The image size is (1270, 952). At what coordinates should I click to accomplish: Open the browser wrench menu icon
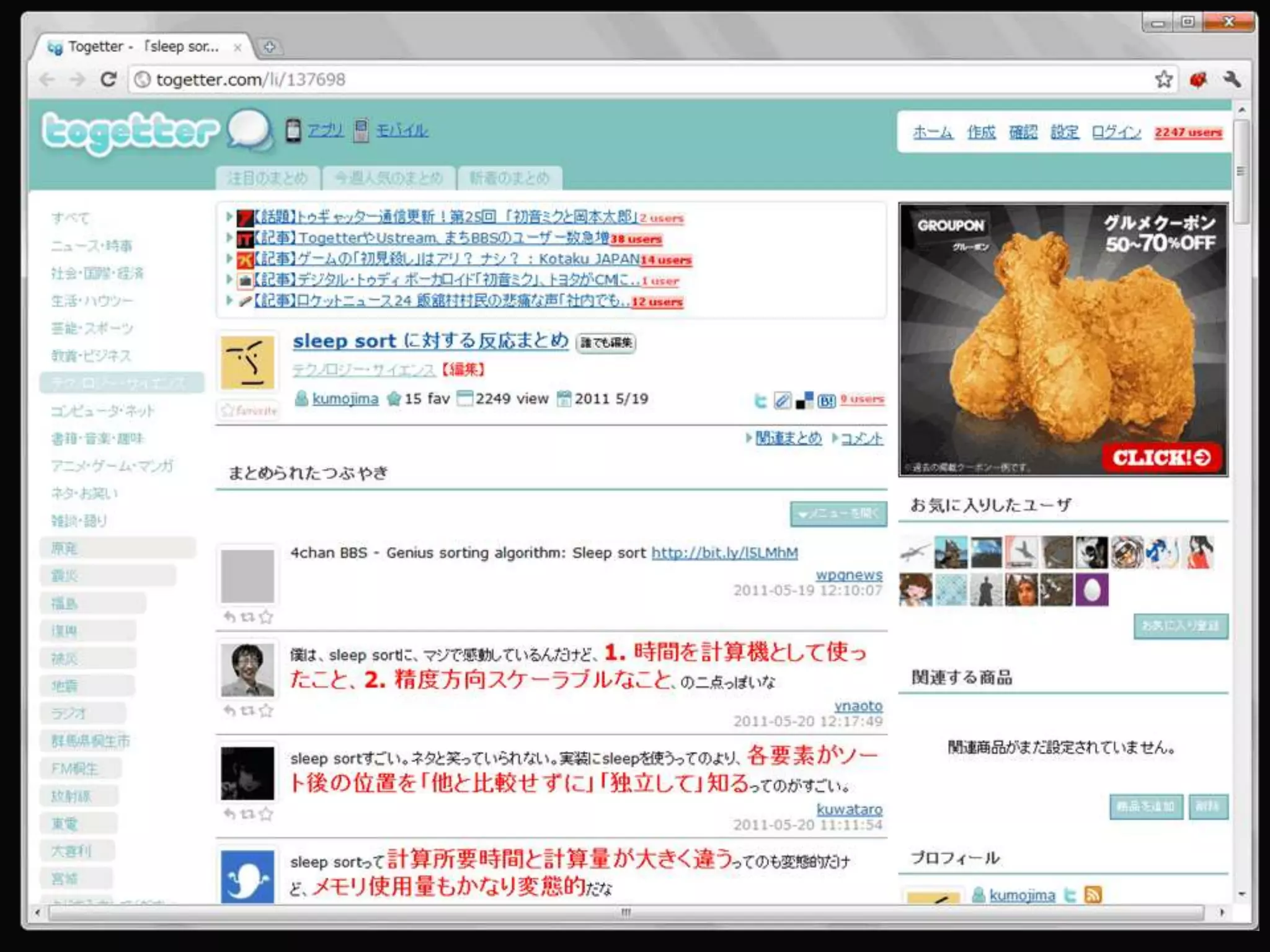click(1232, 79)
